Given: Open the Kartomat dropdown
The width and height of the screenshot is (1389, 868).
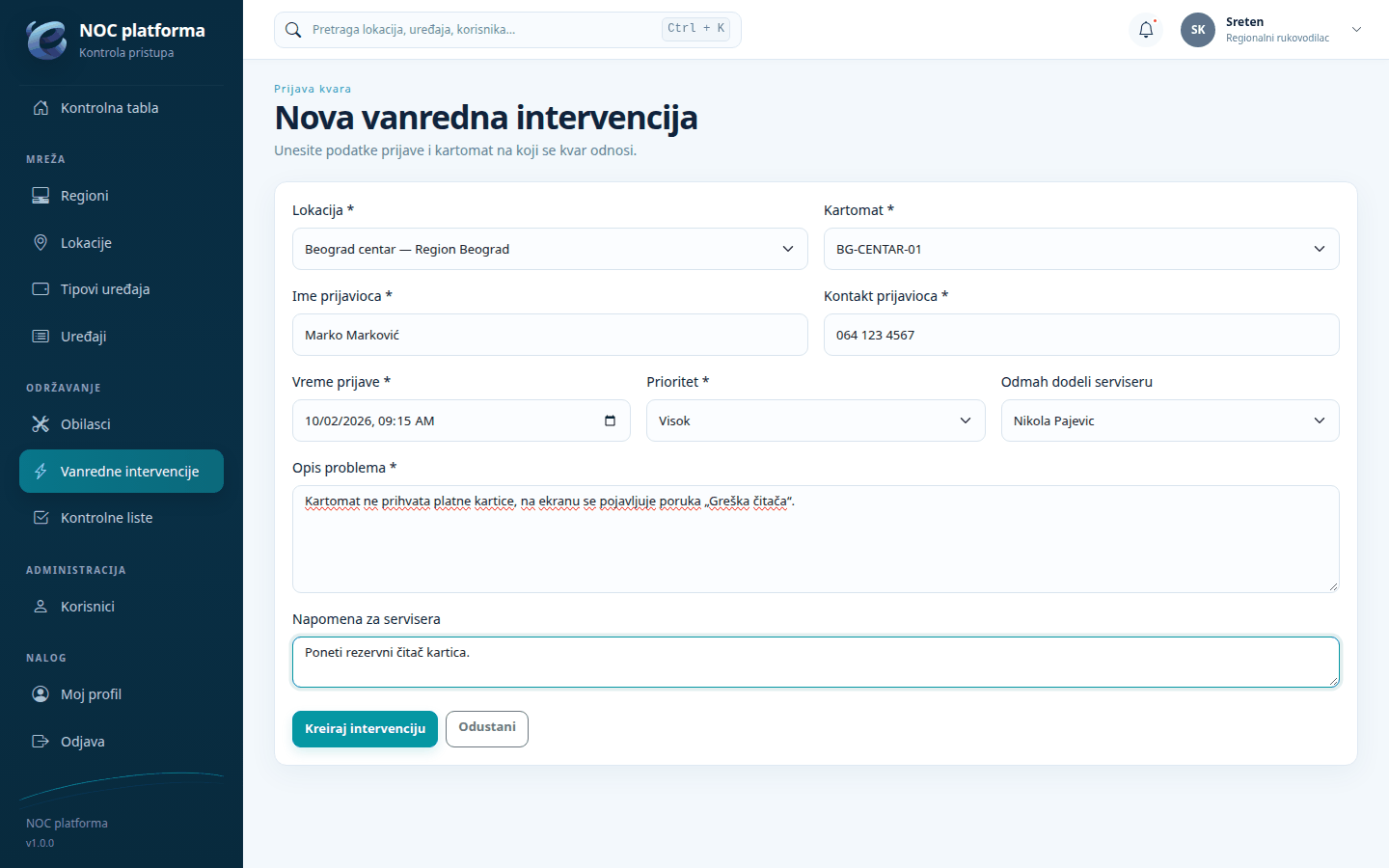Looking at the screenshot, I should 1081,249.
